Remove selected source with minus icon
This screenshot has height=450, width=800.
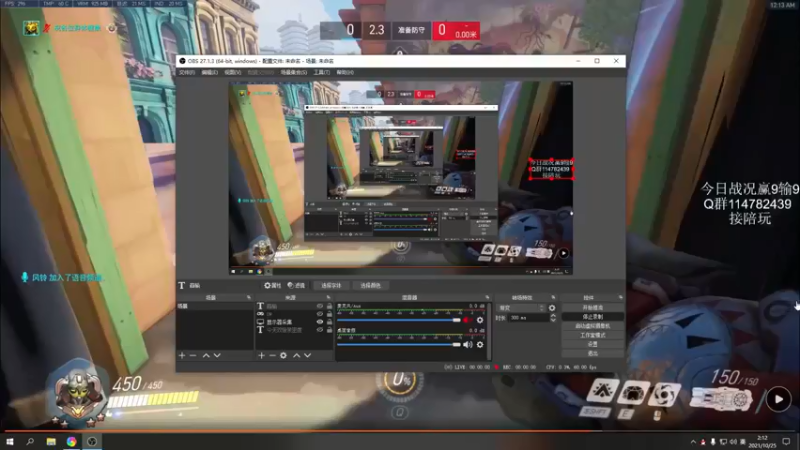(x=272, y=355)
